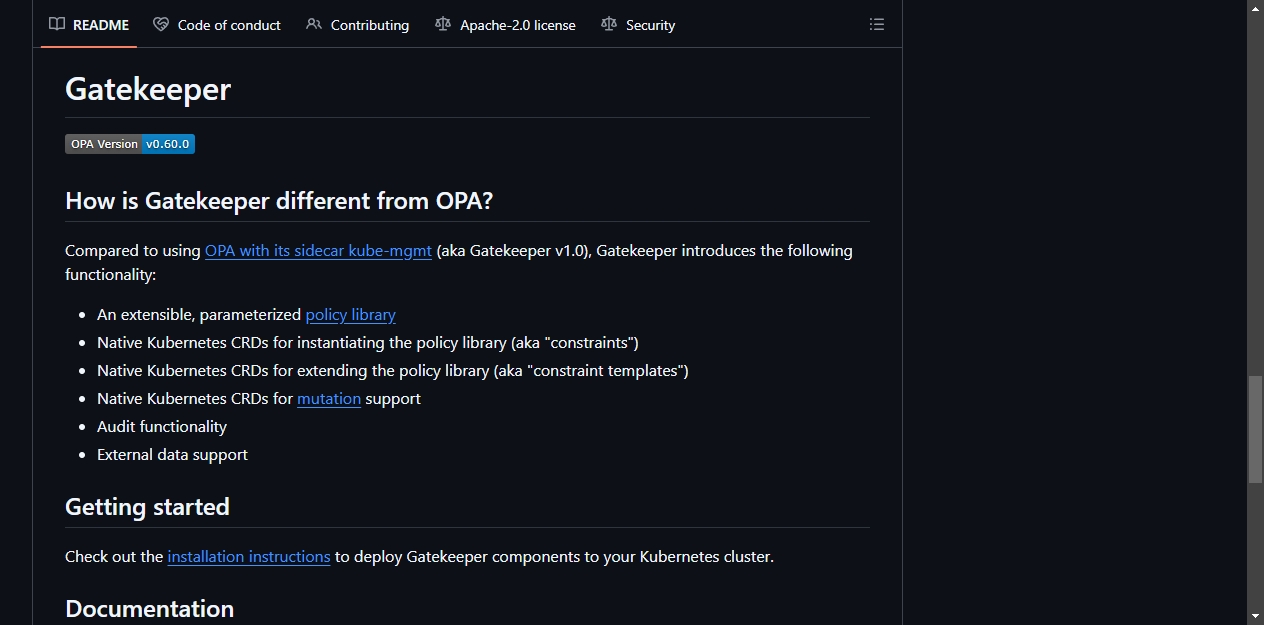The height and width of the screenshot is (625, 1264).
Task: Select the Security tab
Action: click(x=638, y=24)
